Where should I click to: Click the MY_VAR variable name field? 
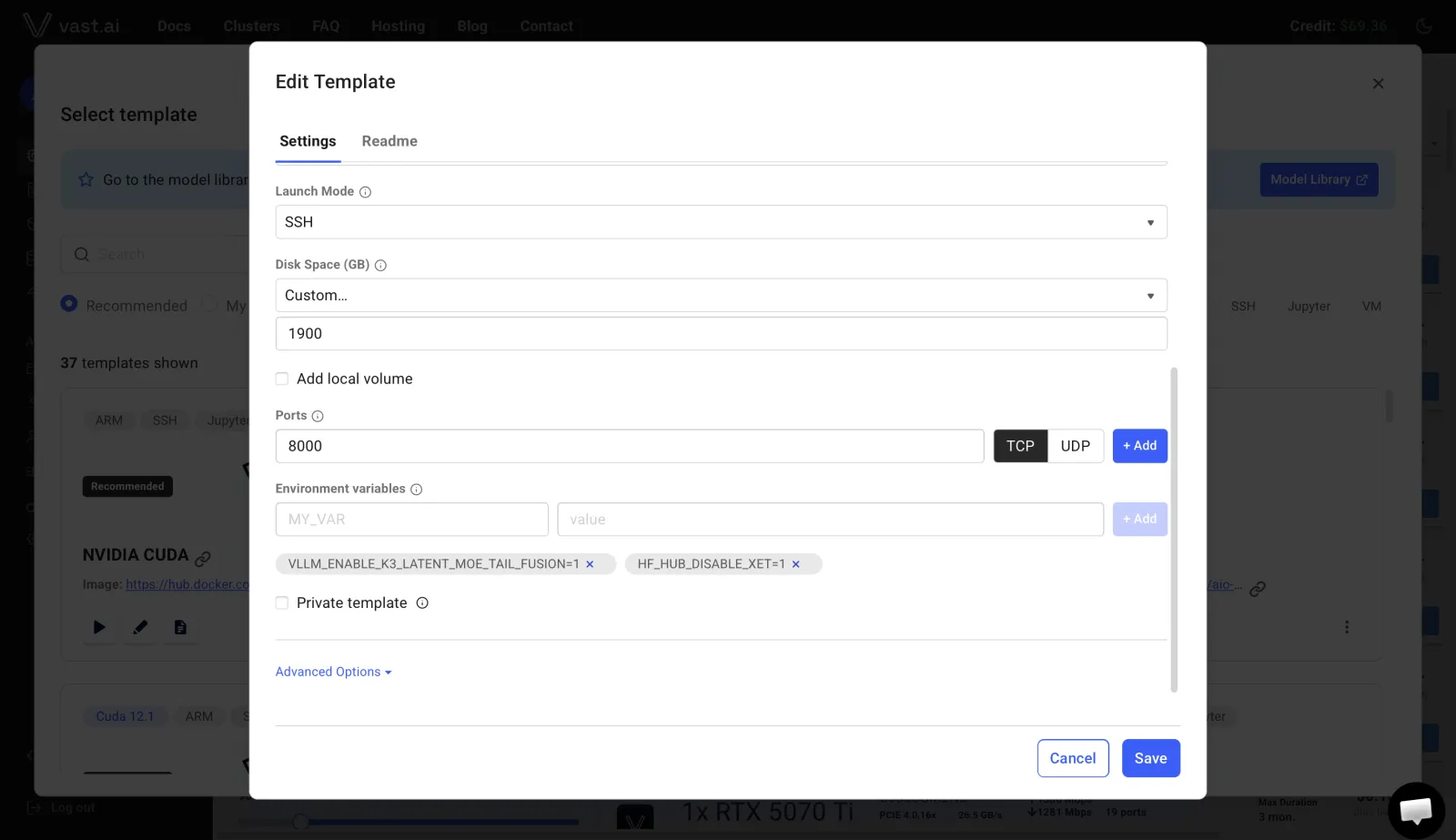pyautogui.click(x=411, y=519)
